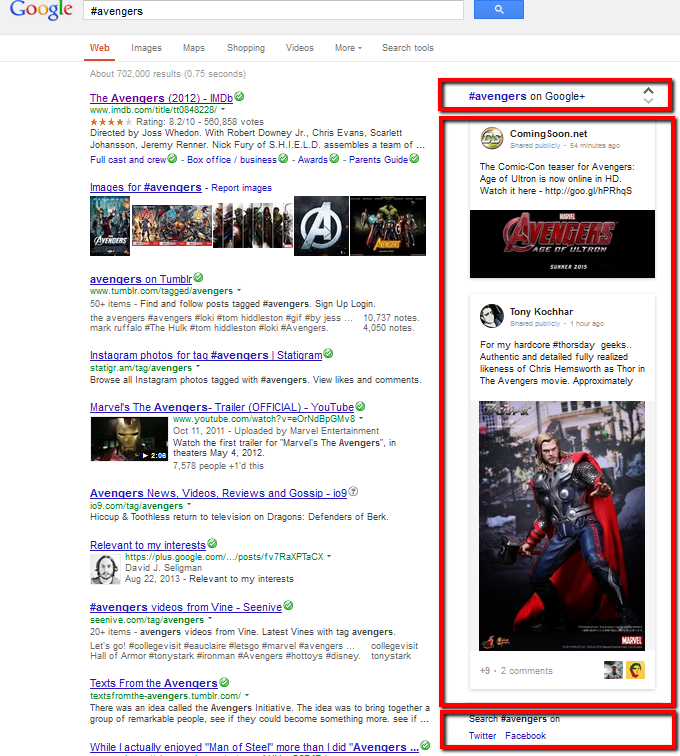Click green badge beside Relevant to my interests
The image size is (680, 756).
tap(212, 543)
